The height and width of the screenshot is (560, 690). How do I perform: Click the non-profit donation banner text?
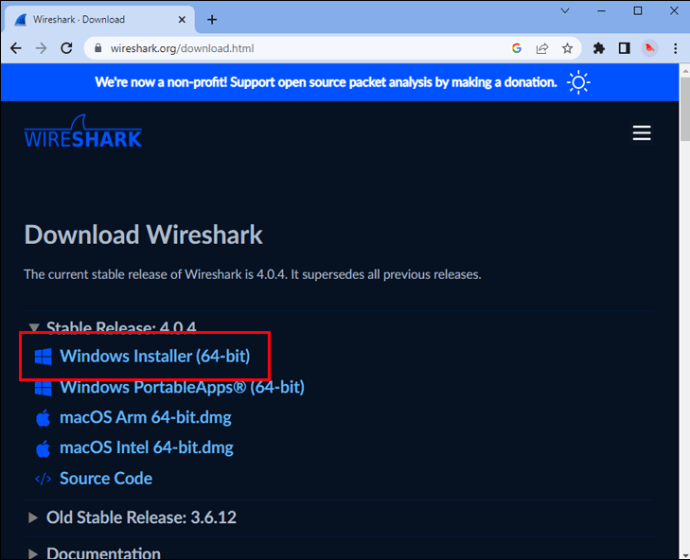click(326, 82)
